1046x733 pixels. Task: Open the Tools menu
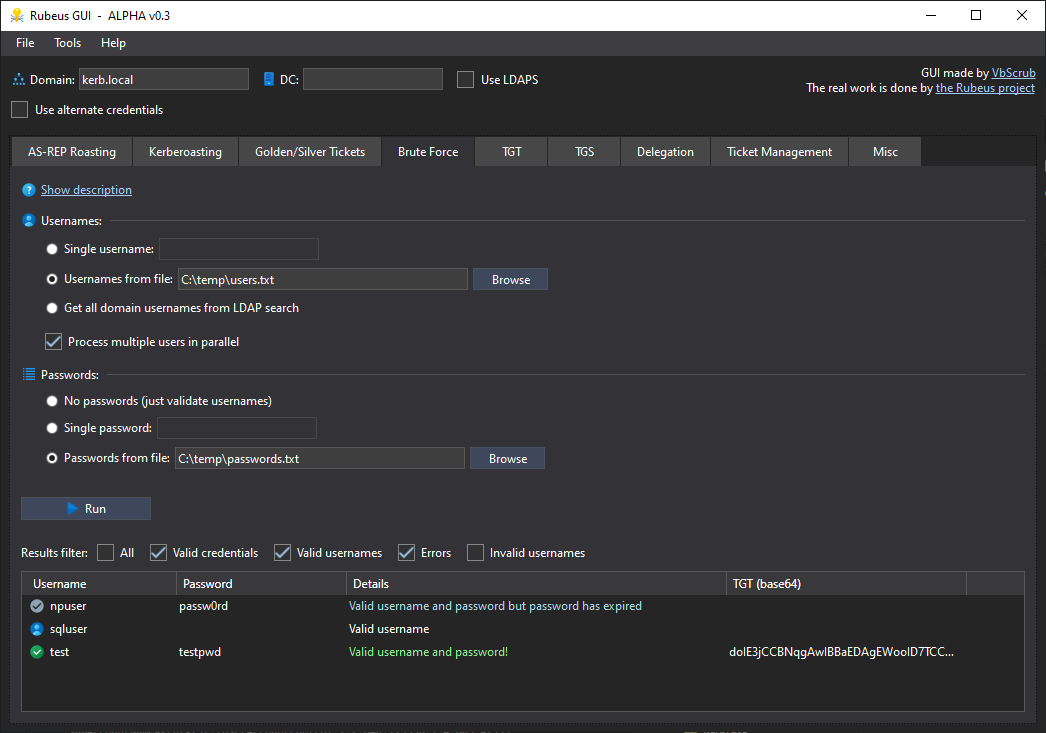[67, 43]
